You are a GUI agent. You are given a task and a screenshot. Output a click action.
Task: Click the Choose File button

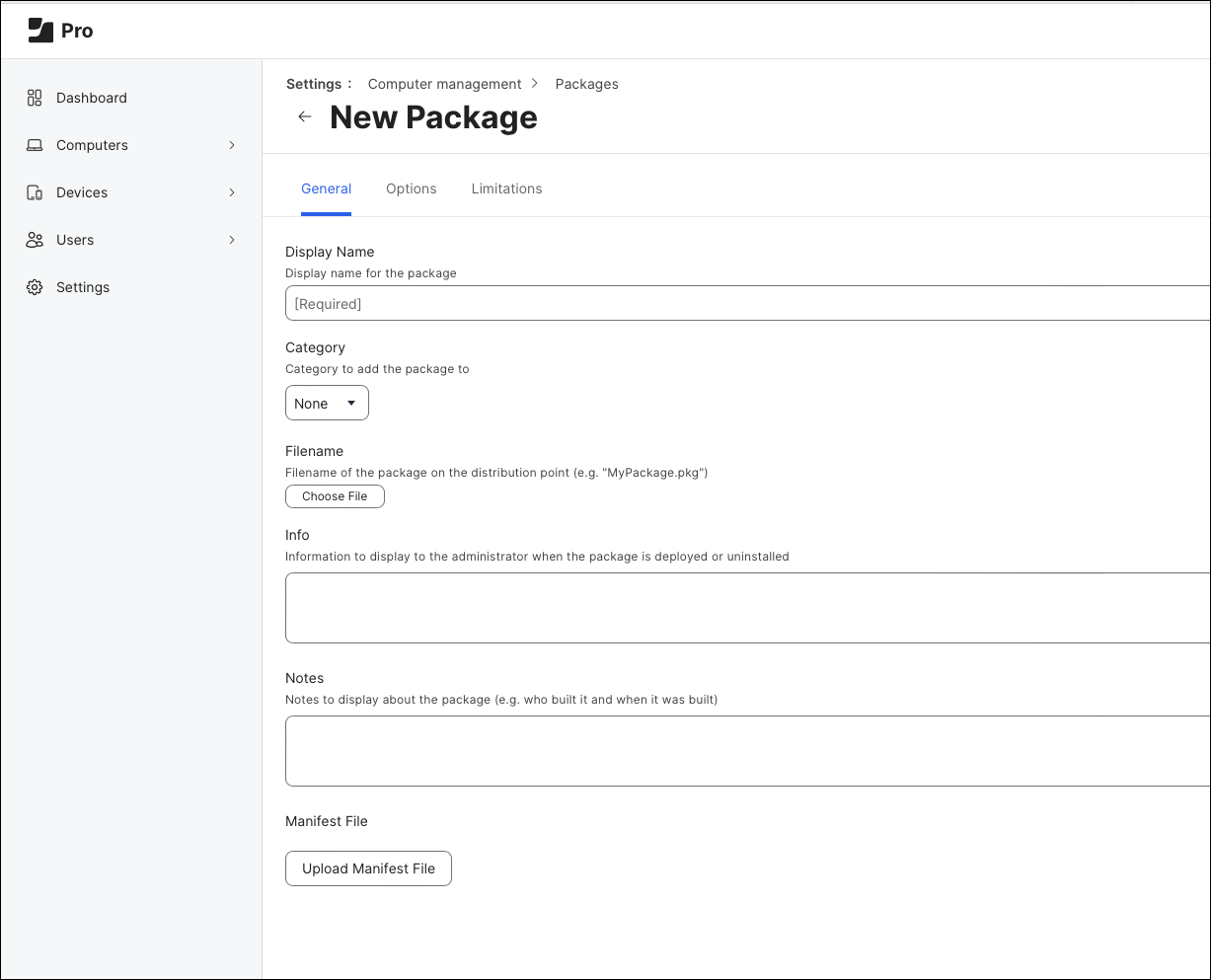tap(335, 496)
